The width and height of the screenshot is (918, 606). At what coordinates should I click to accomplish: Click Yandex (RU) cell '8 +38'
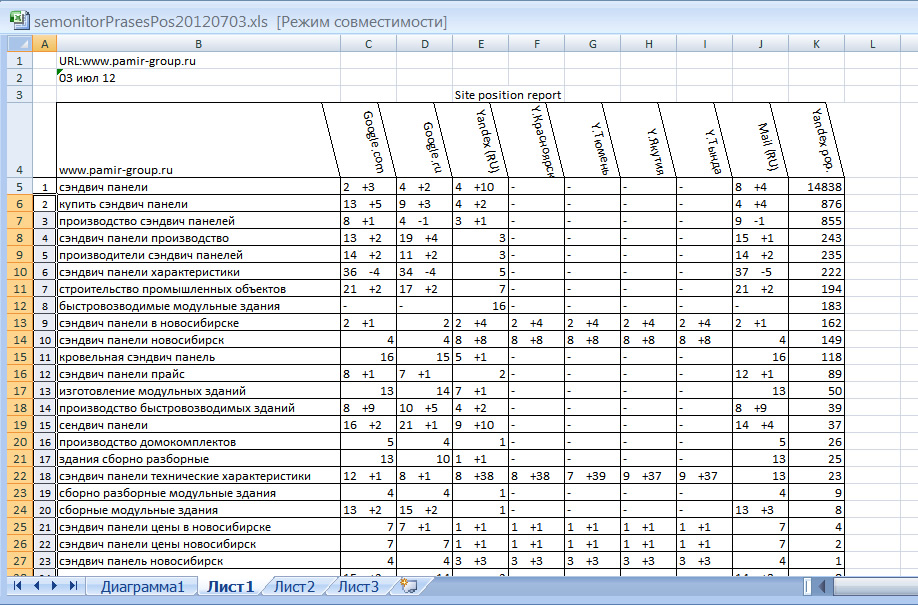(481, 476)
